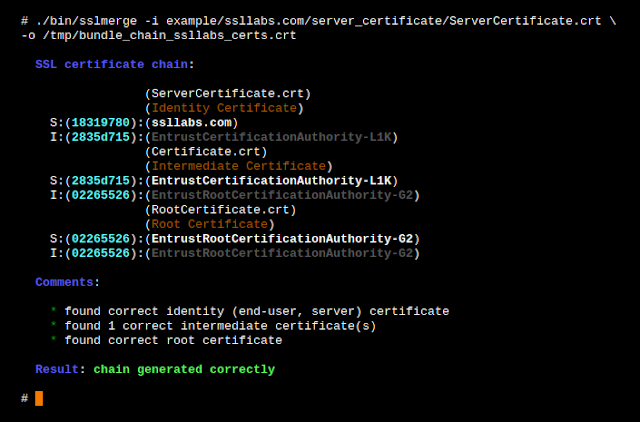This screenshot has height=422, width=640.
Task: Click the '(Certificate.crt)' file name line
Action: (206, 152)
